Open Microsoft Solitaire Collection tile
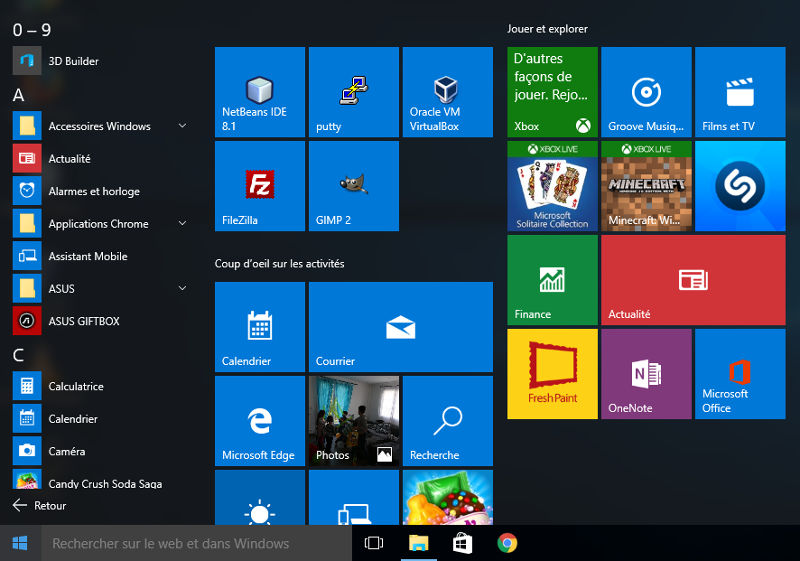800x561 pixels. [x=552, y=186]
